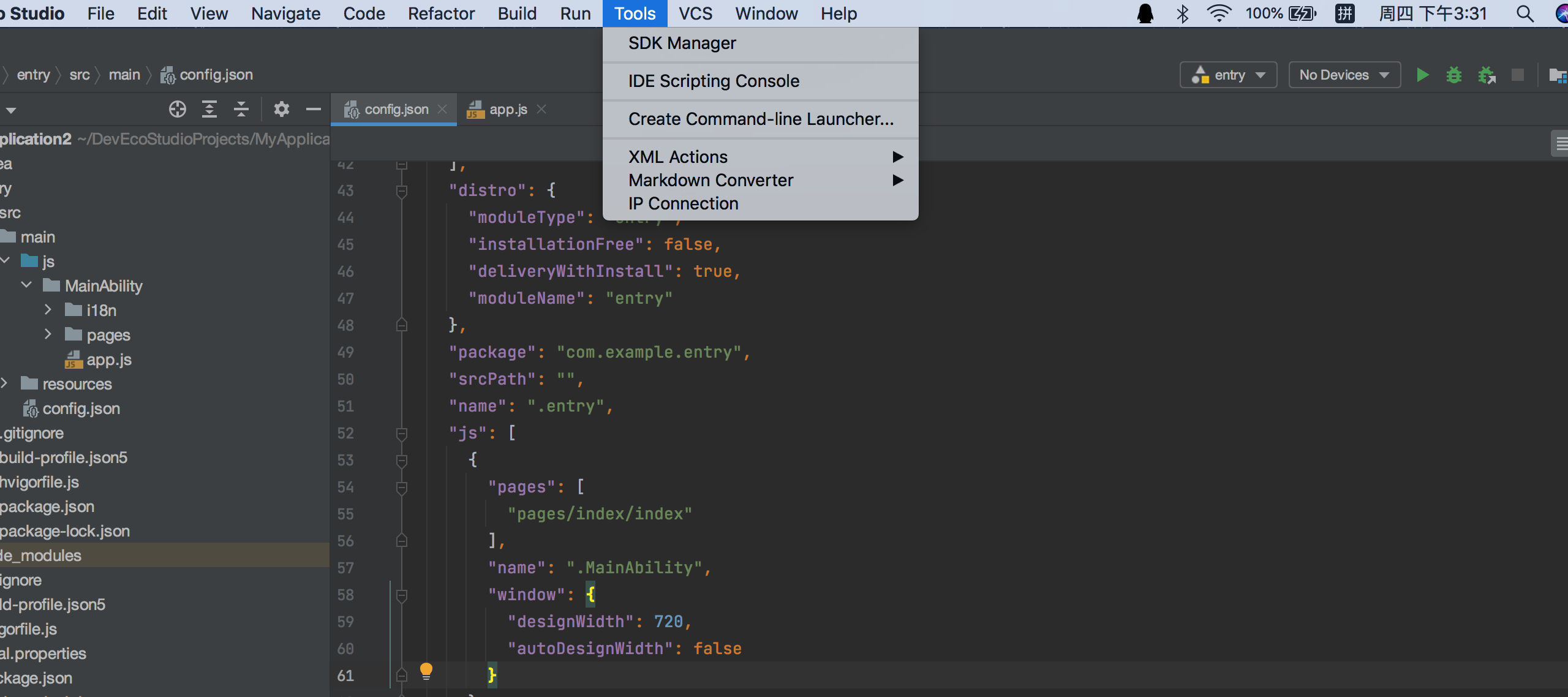The width and height of the screenshot is (1568, 697).
Task: Click the src breadcrumb
Action: (x=80, y=75)
